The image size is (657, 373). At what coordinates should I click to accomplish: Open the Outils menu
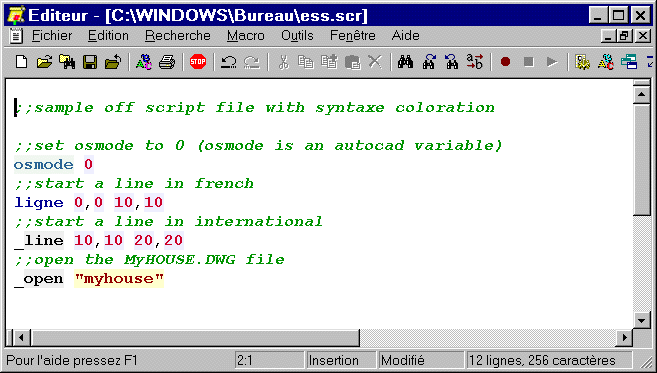coord(297,36)
